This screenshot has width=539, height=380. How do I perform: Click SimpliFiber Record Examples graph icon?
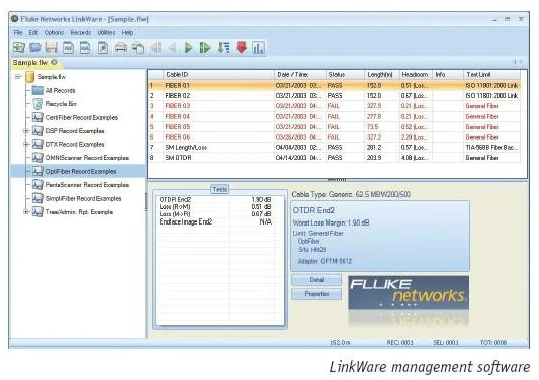click(37, 198)
